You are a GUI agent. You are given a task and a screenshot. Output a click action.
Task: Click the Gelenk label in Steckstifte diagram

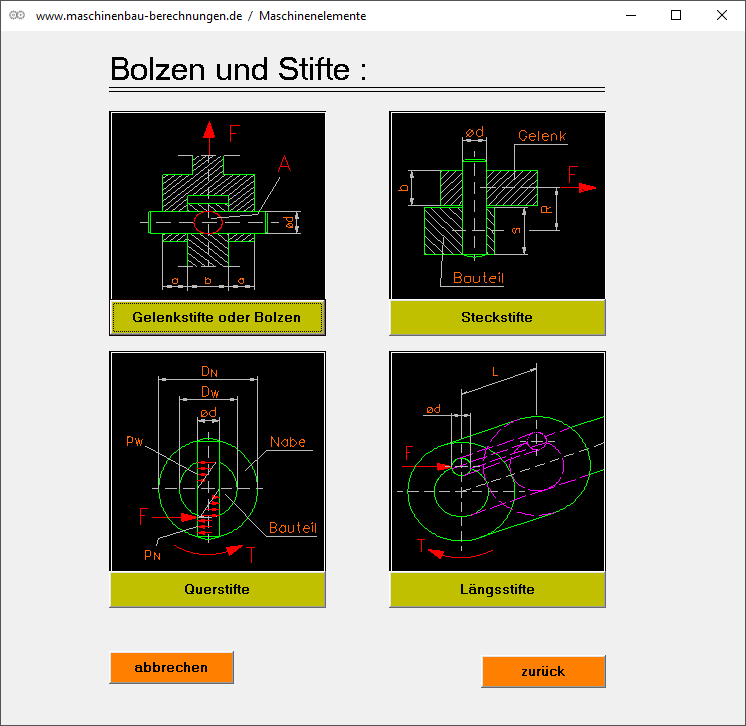(543, 136)
